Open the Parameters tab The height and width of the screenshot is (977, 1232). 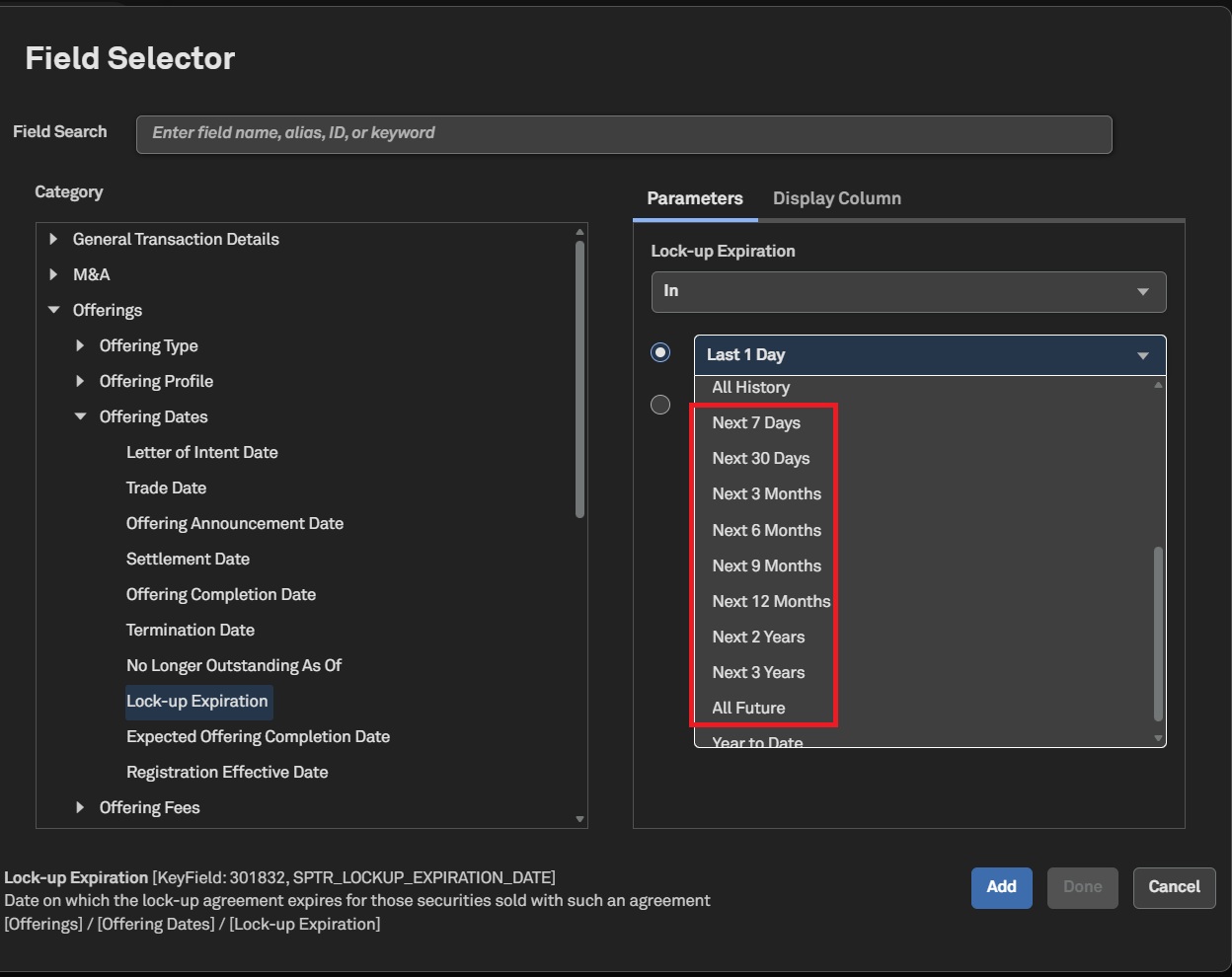click(x=695, y=198)
